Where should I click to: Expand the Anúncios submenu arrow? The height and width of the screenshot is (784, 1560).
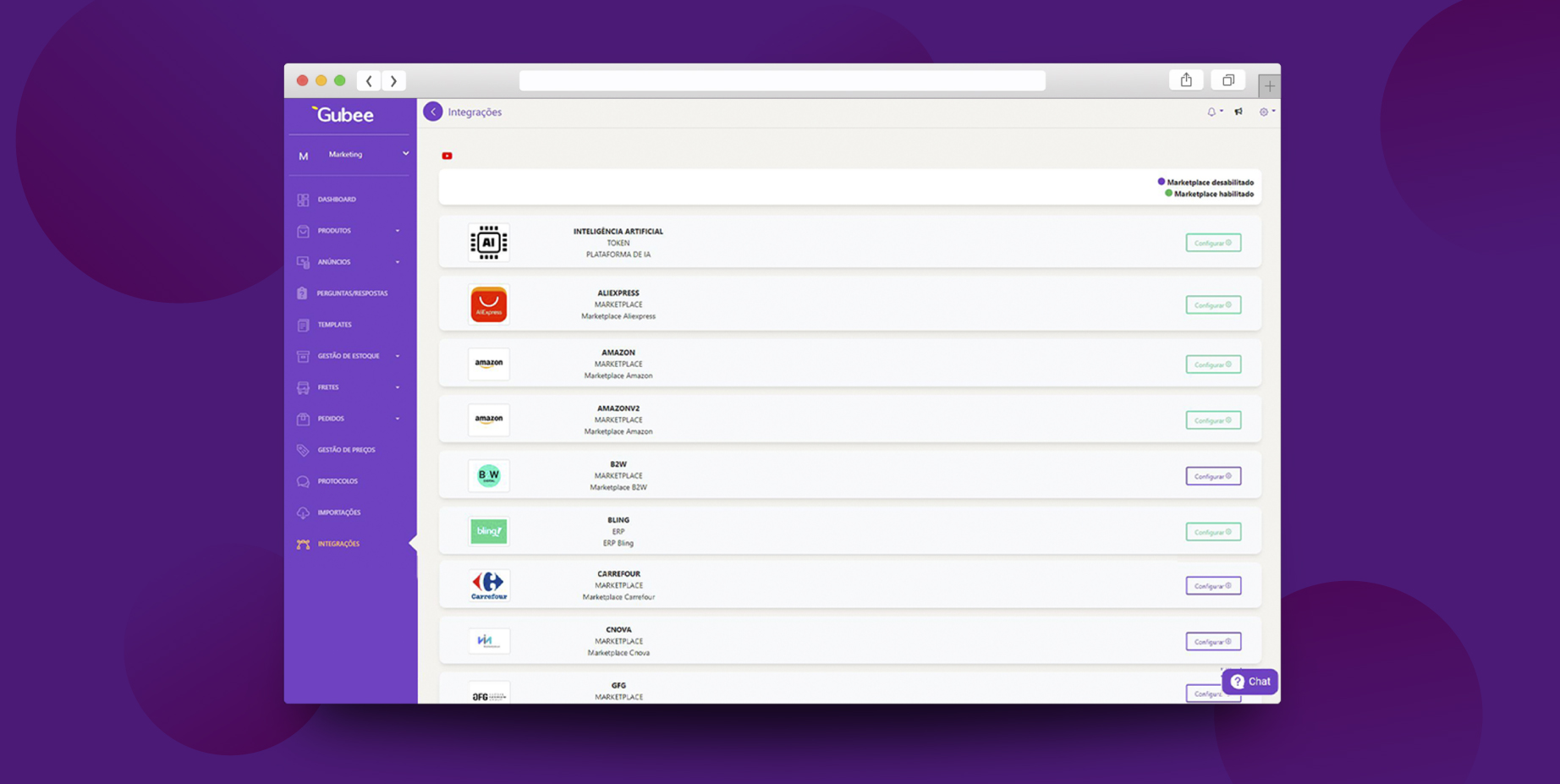click(x=398, y=262)
